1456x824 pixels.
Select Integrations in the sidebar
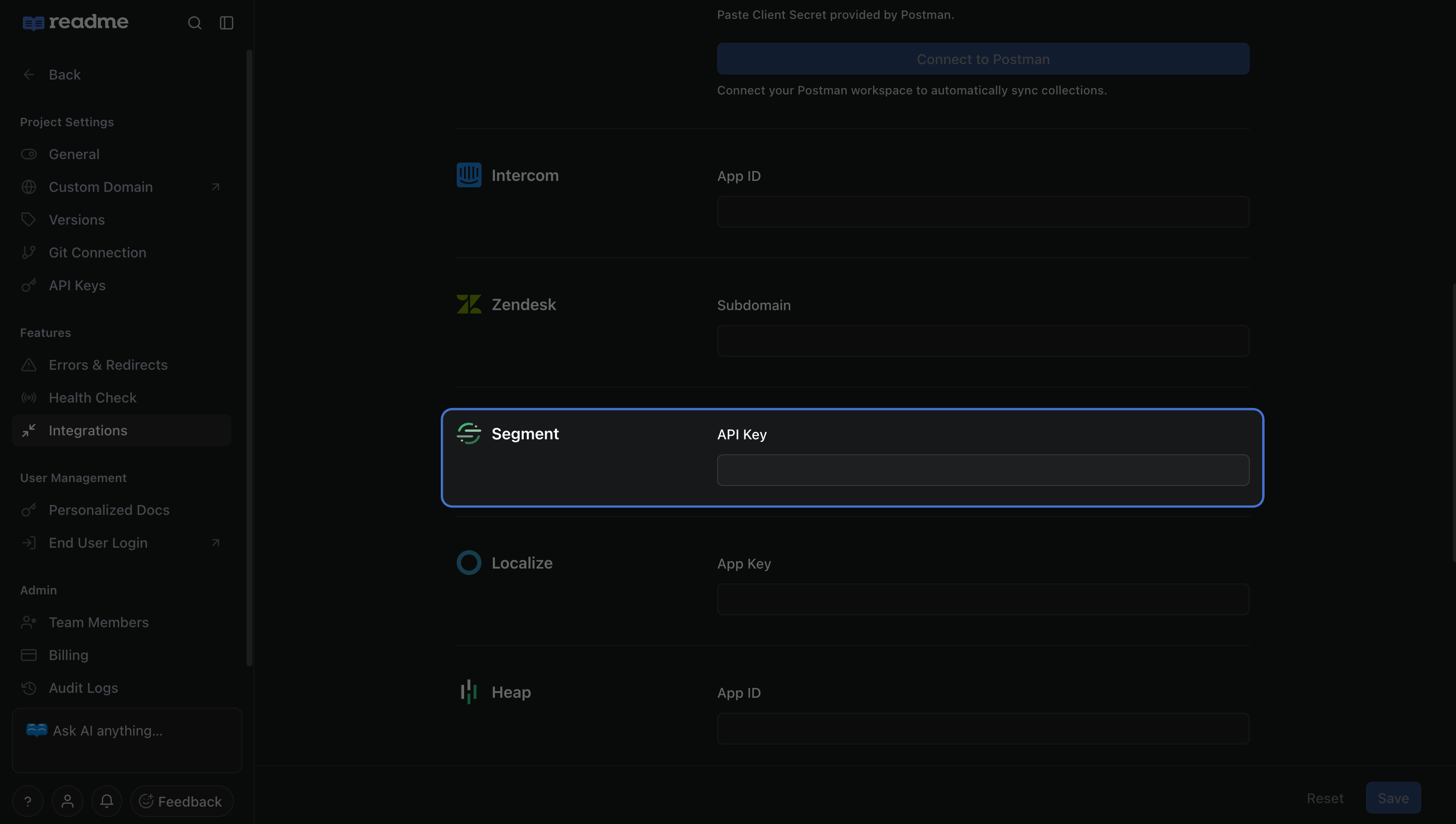pyautogui.click(x=122, y=431)
